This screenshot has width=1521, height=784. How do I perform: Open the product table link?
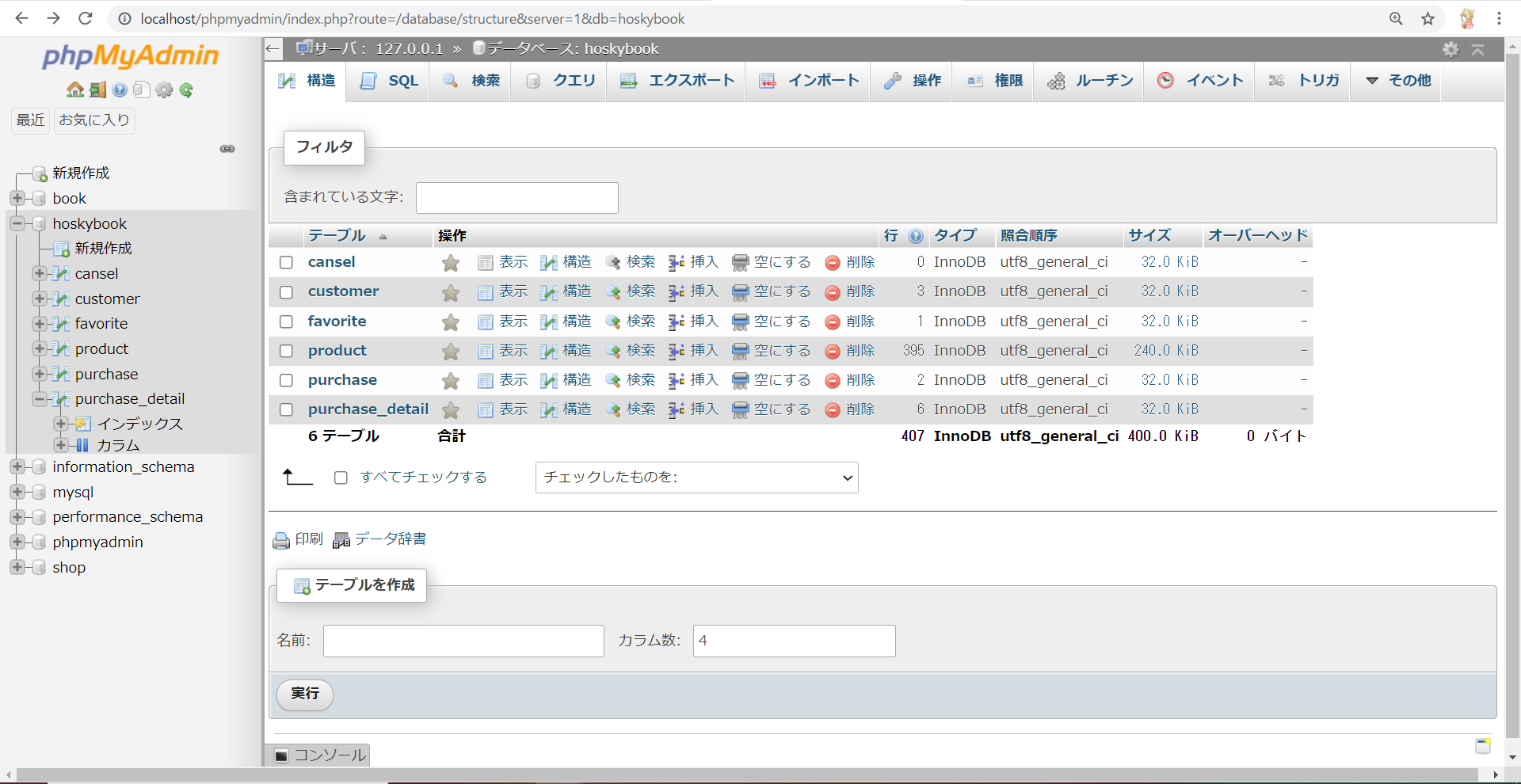[x=337, y=351]
